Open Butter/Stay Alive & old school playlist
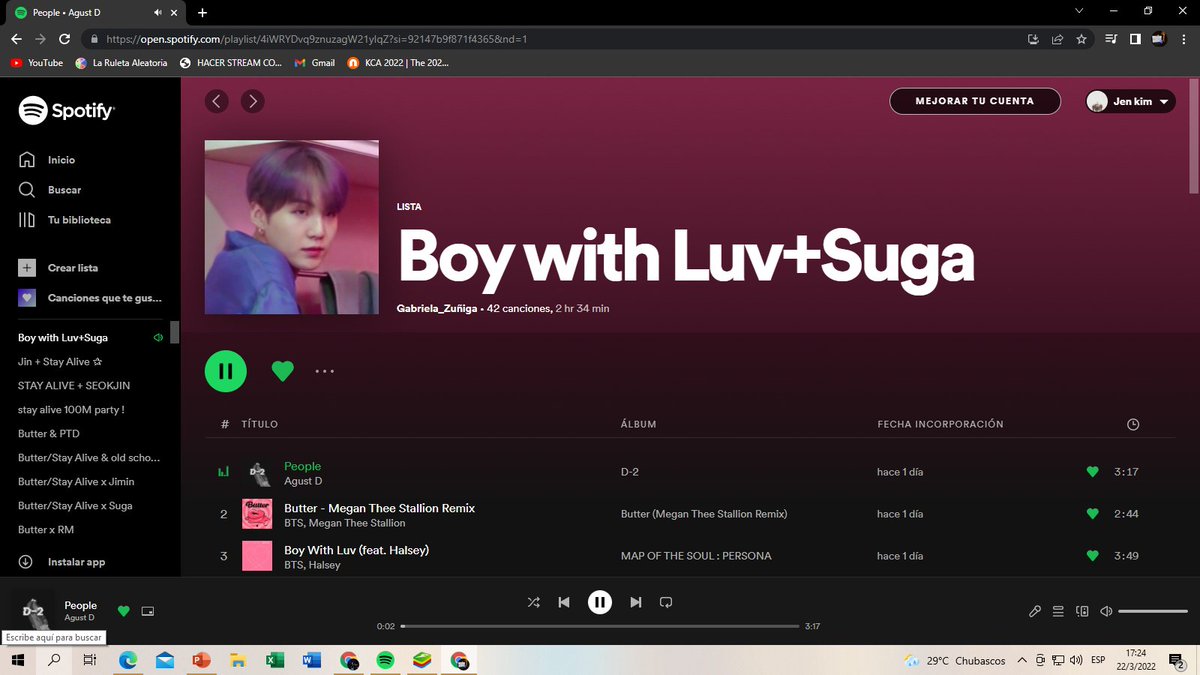Screen dimensions: 1200x675 [x=89, y=458]
